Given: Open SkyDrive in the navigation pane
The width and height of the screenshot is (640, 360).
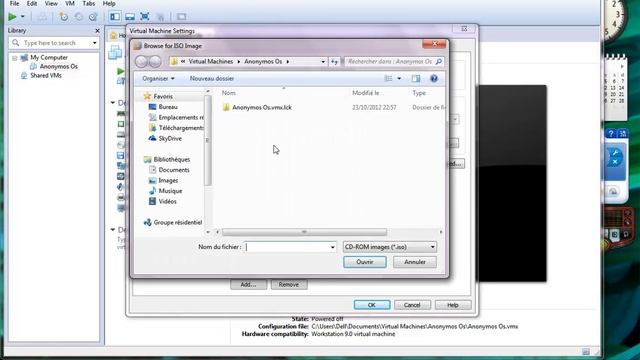Looking at the screenshot, I should coord(170,139).
